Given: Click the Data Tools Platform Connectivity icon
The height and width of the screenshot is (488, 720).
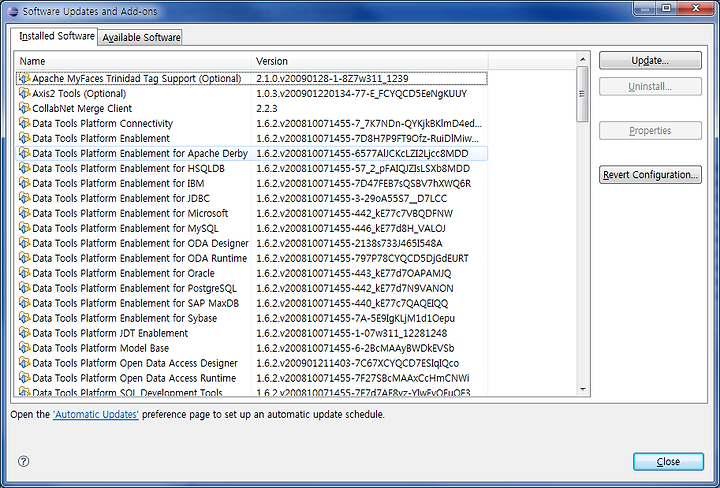Looking at the screenshot, I should pyautogui.click(x=24, y=123).
